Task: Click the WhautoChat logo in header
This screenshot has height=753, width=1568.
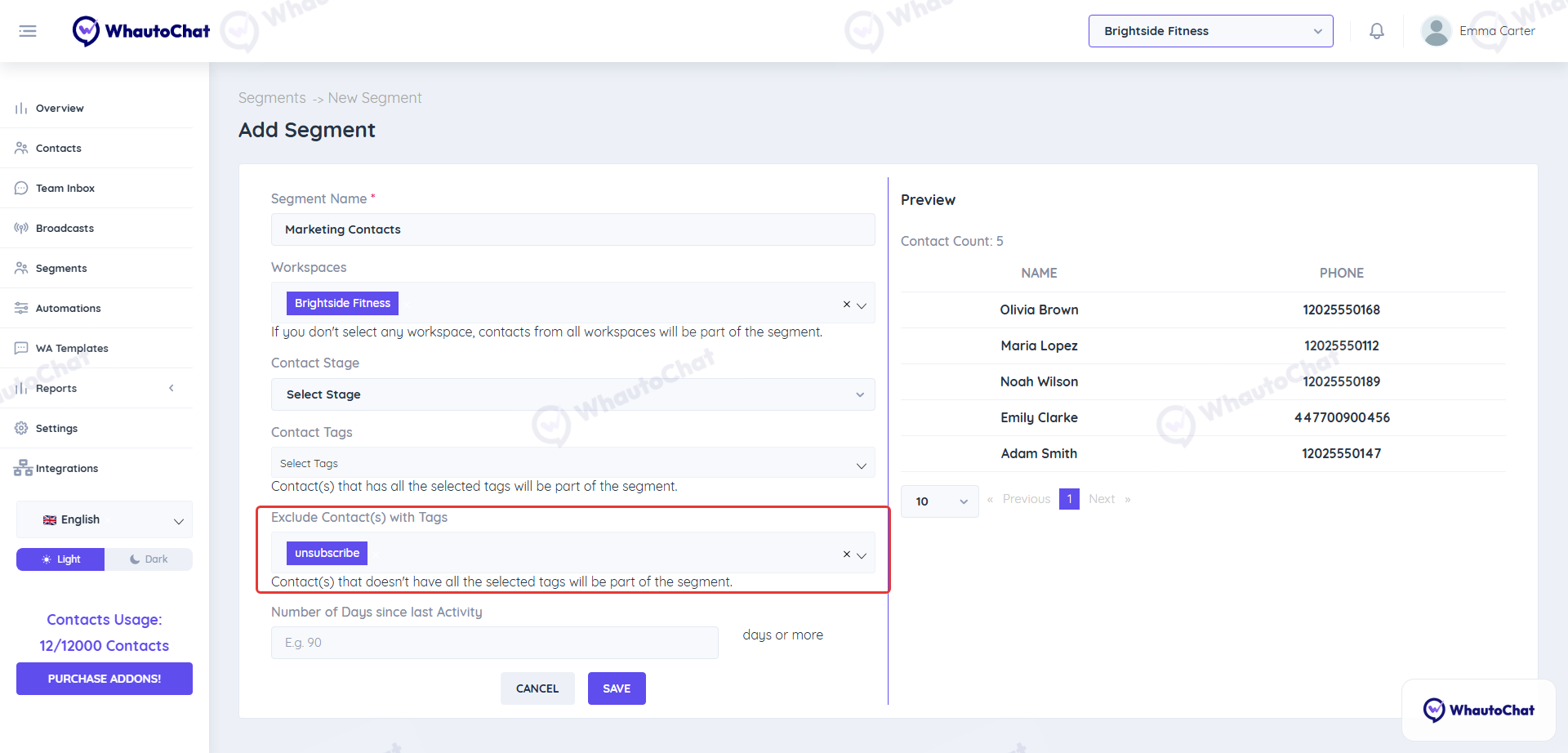Action: click(x=141, y=31)
